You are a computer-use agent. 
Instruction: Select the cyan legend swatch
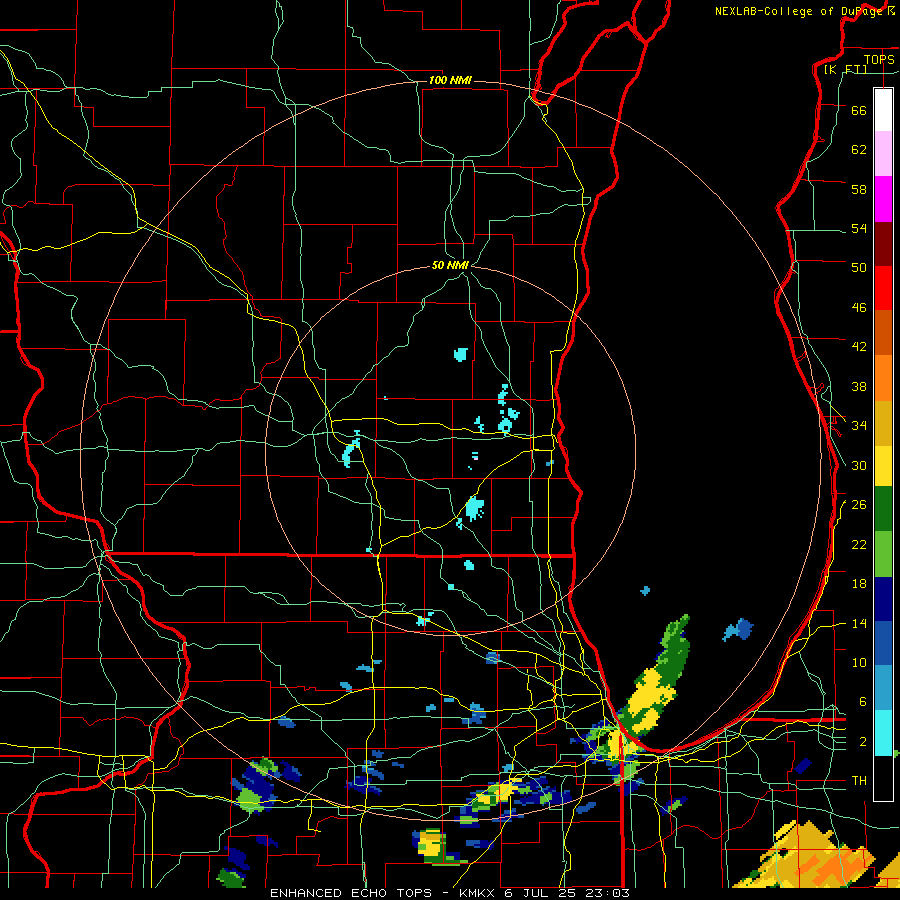click(883, 733)
